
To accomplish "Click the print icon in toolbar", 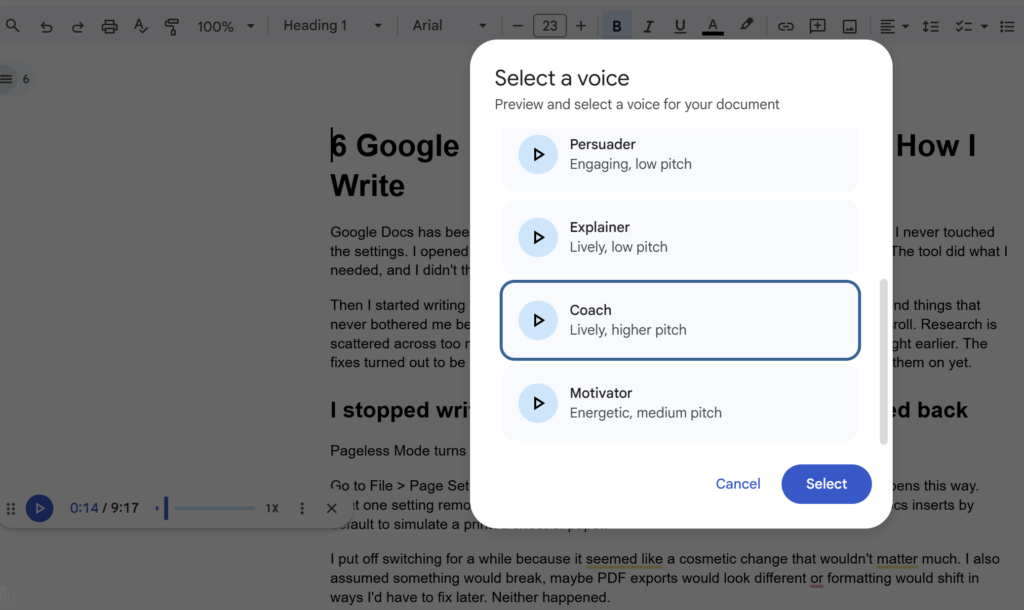I will (x=110, y=26).
